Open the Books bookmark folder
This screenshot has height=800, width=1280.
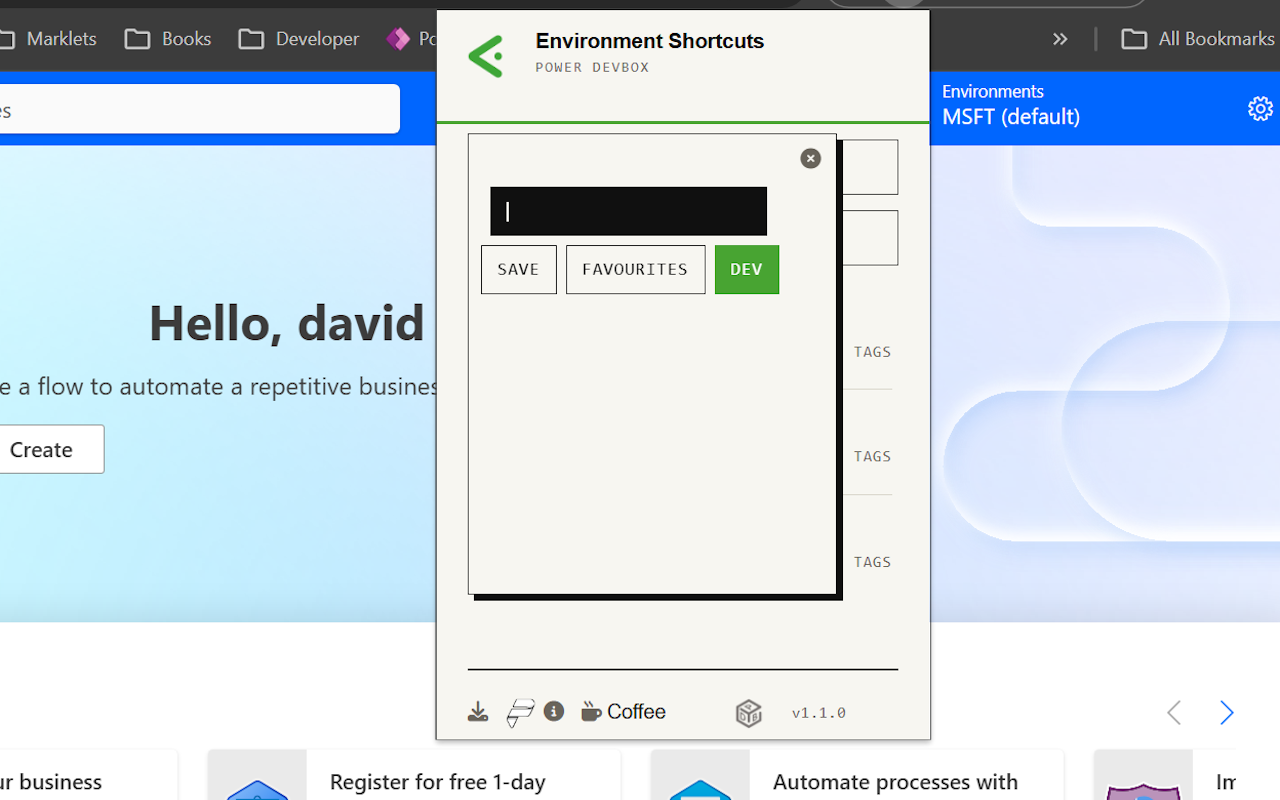tap(168, 39)
